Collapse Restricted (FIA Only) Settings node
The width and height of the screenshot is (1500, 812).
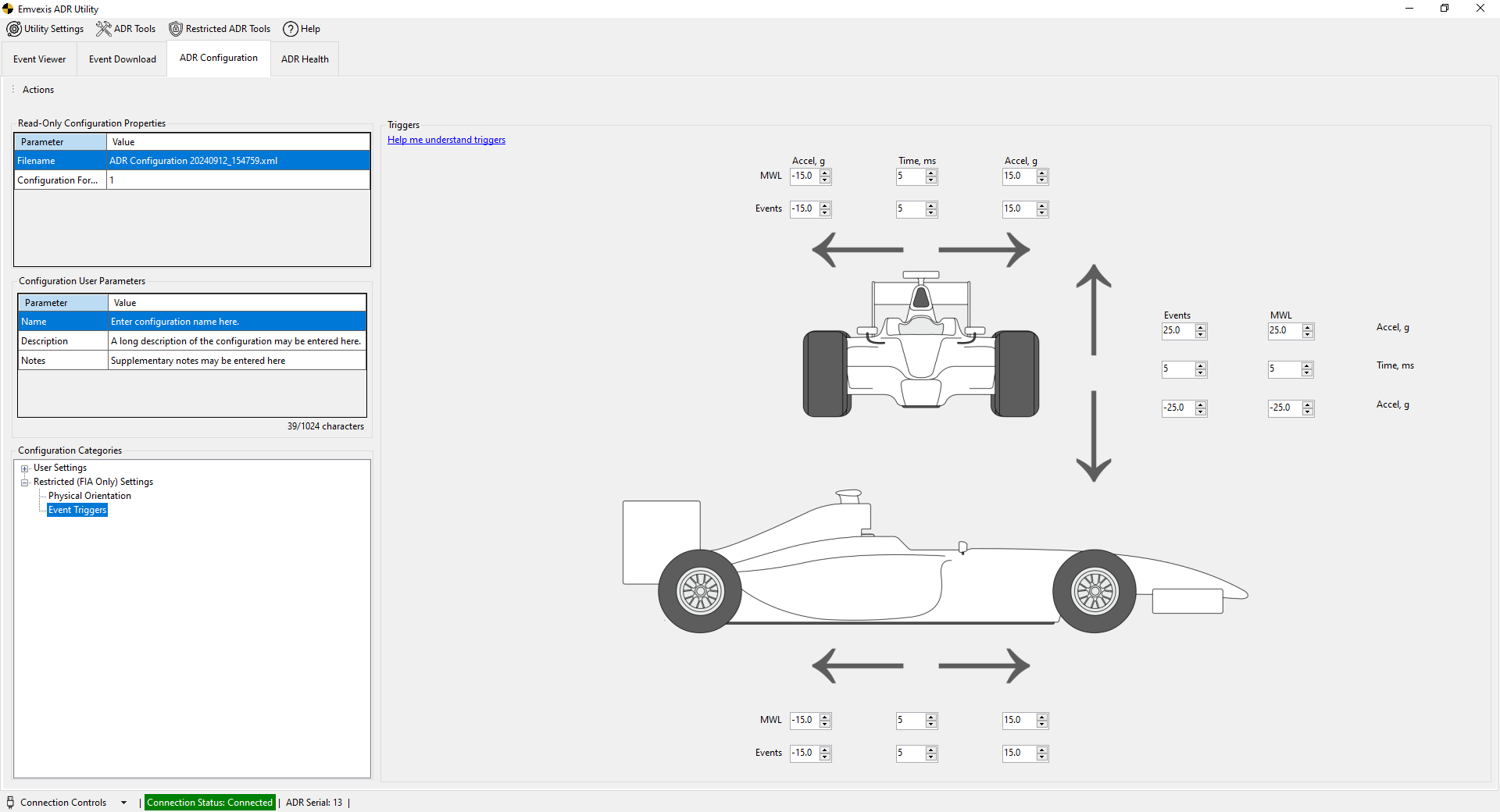(x=24, y=483)
